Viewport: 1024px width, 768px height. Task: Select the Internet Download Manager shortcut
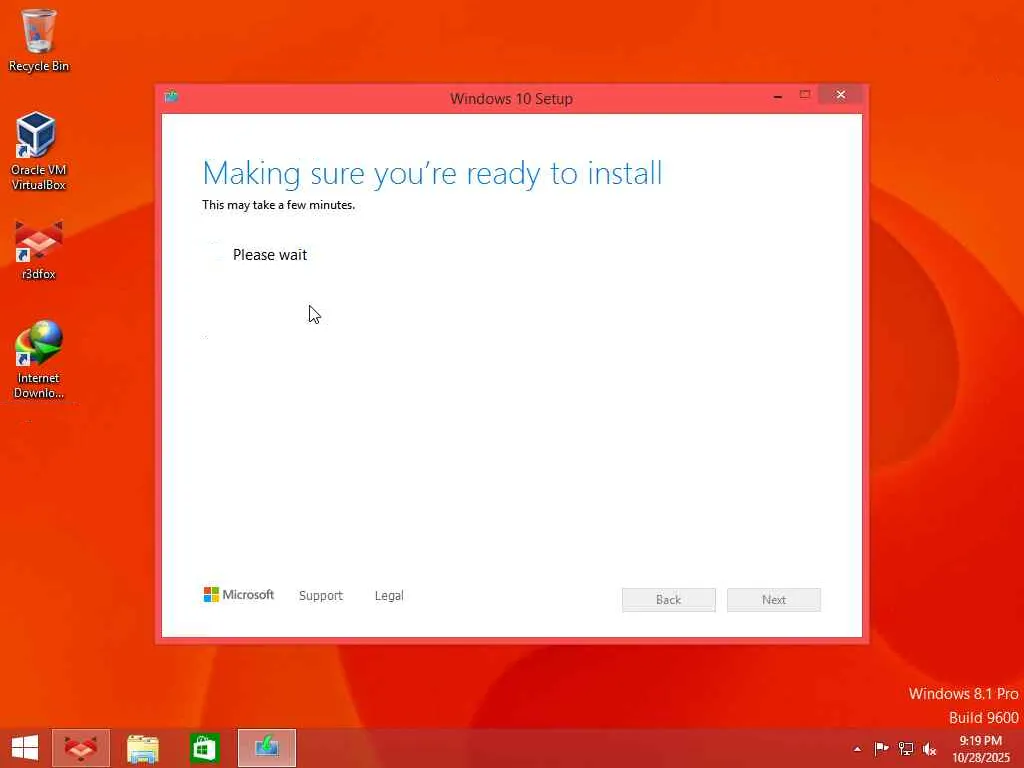39,359
